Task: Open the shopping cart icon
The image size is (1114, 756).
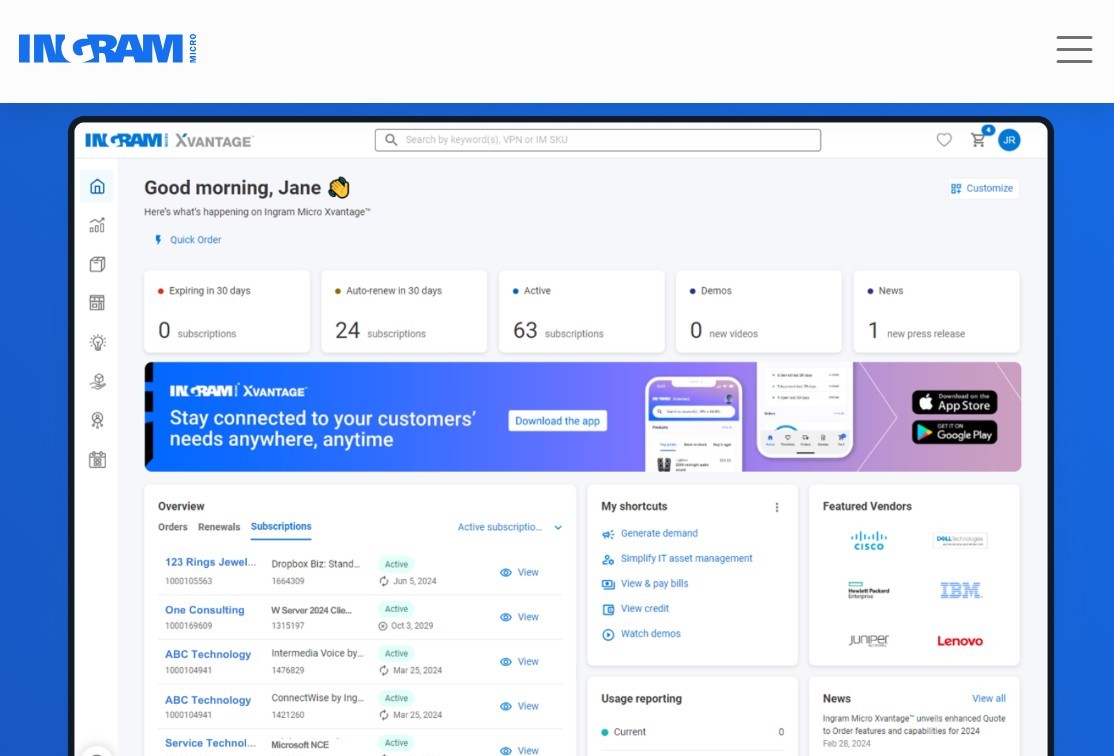Action: [979, 140]
